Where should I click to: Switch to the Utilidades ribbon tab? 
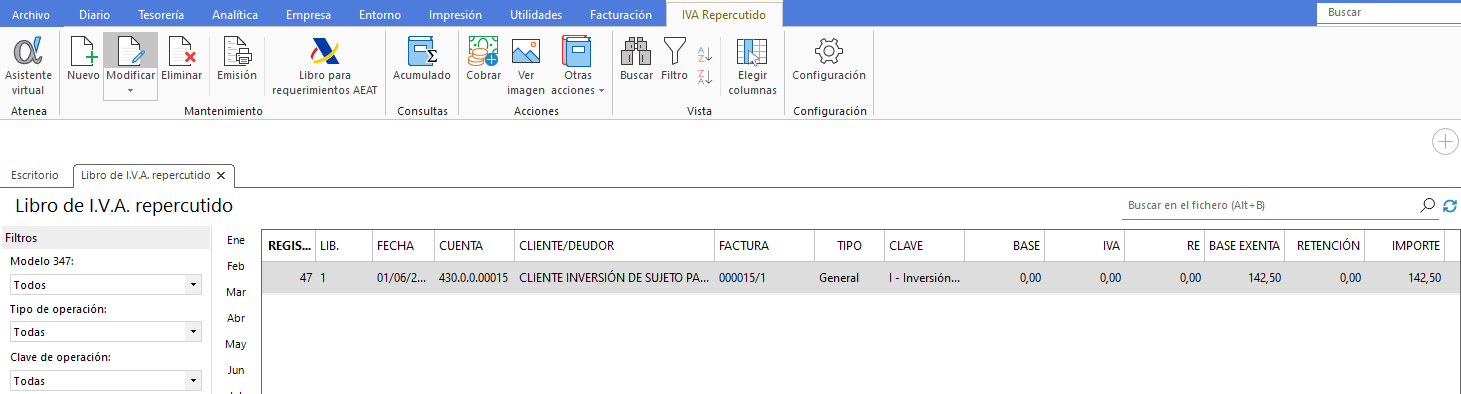point(536,15)
